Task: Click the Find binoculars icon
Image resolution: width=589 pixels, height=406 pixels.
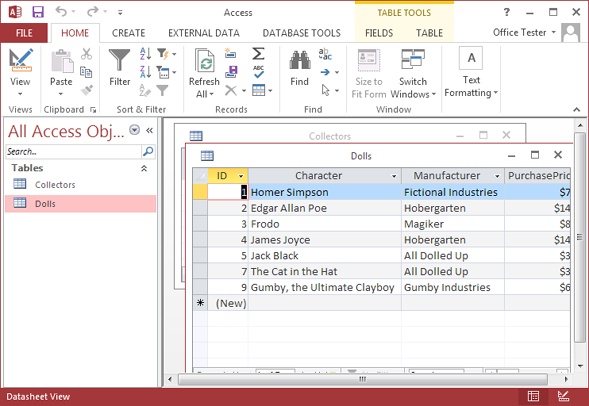Action: click(x=299, y=60)
